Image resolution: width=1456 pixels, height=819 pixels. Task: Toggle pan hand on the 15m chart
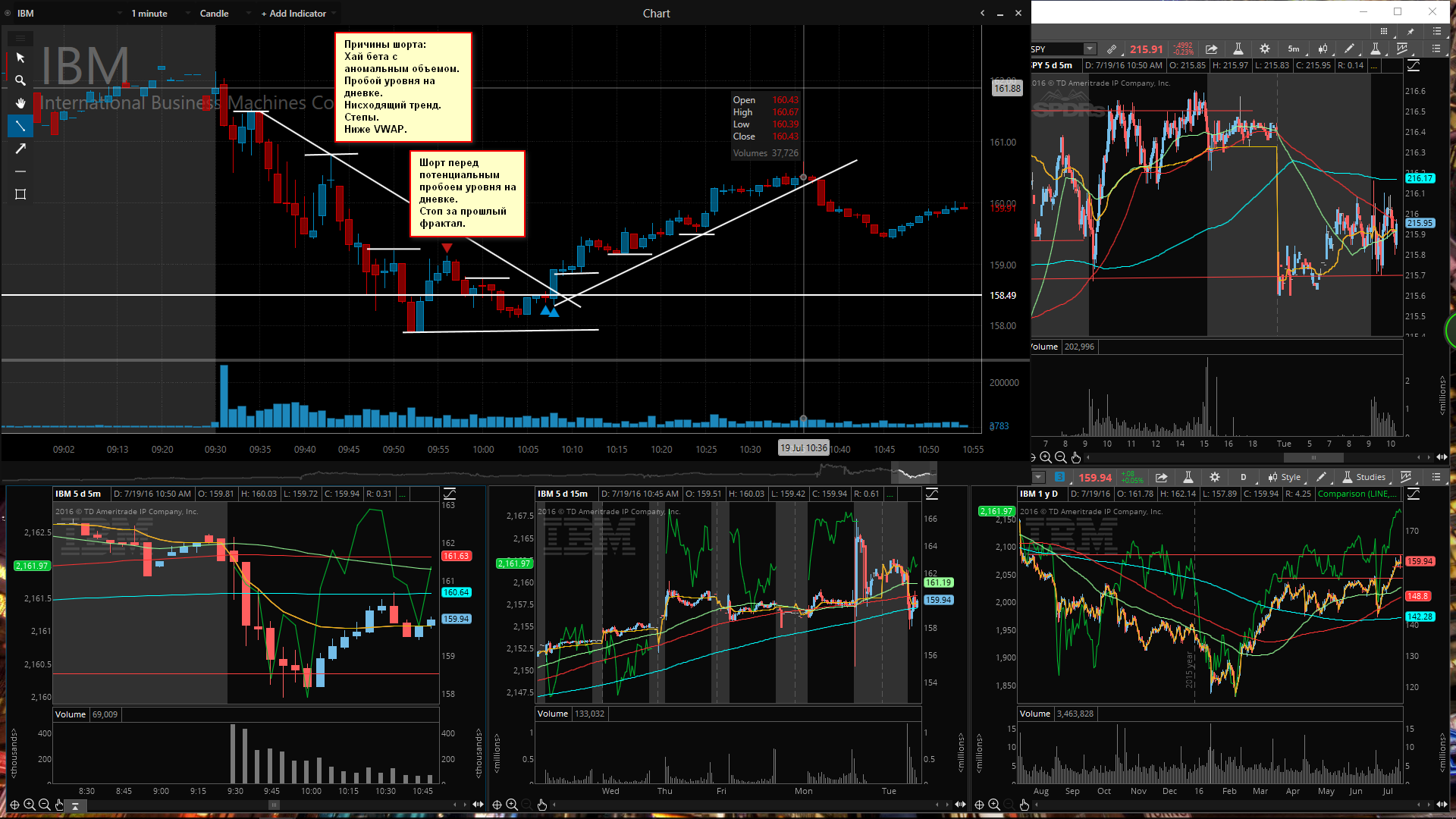point(542,805)
